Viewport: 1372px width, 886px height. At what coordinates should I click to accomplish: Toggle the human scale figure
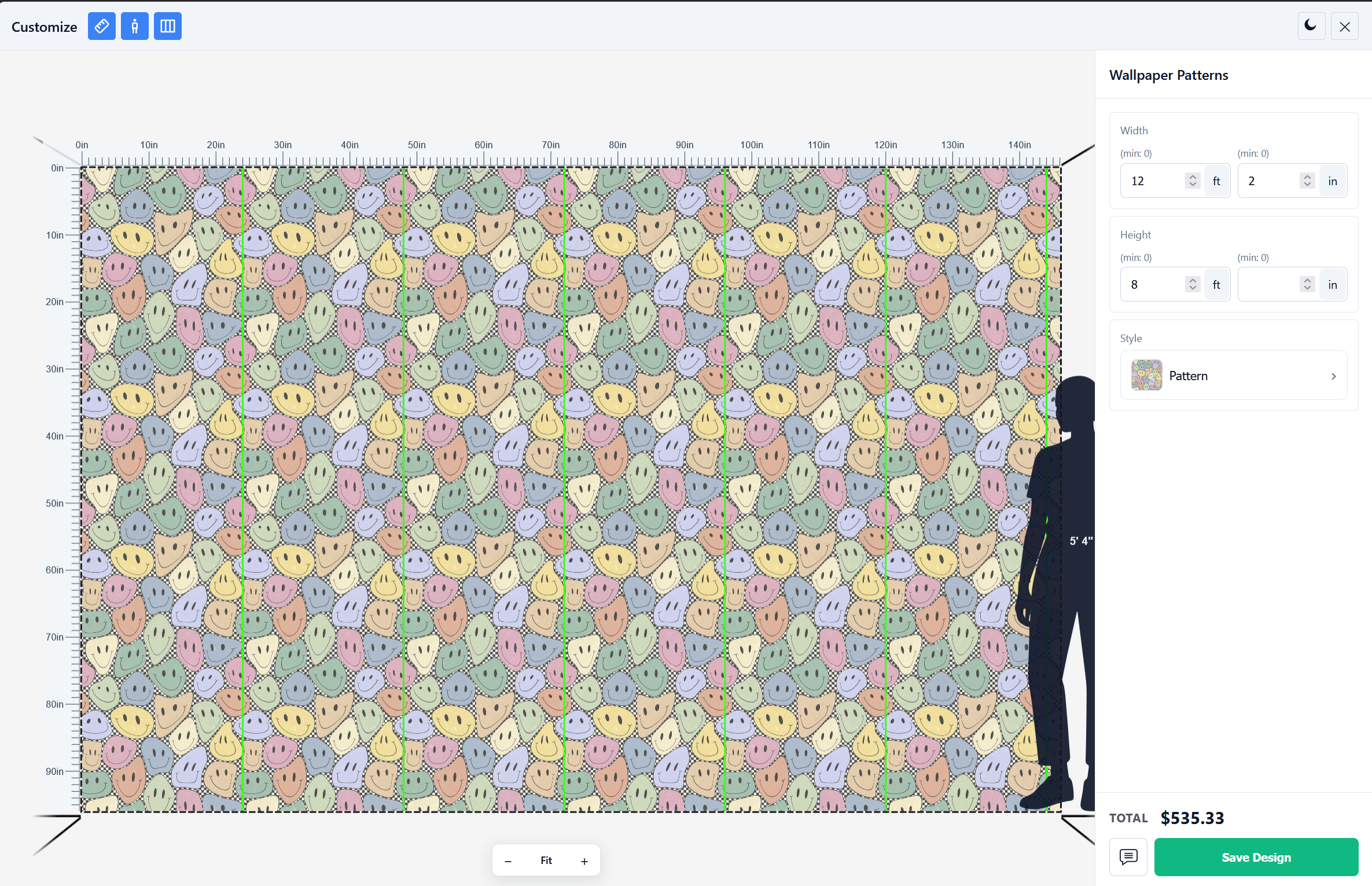pos(135,27)
